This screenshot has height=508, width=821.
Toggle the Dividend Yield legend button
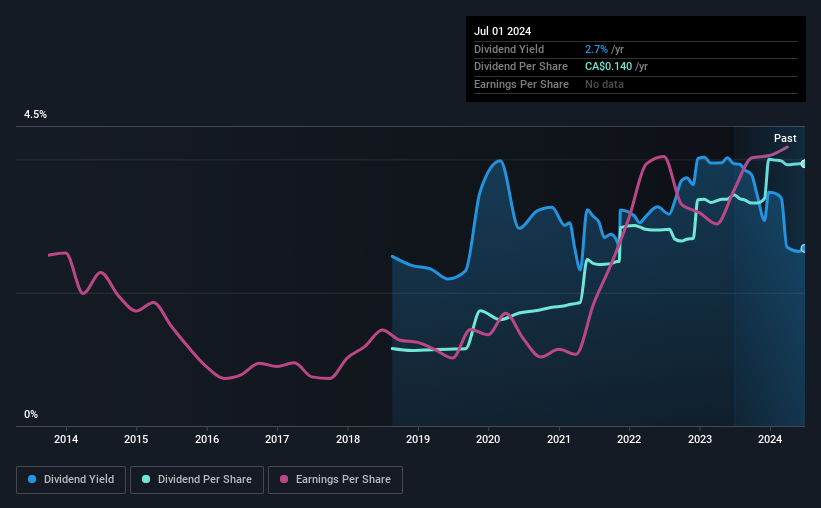coord(71,479)
